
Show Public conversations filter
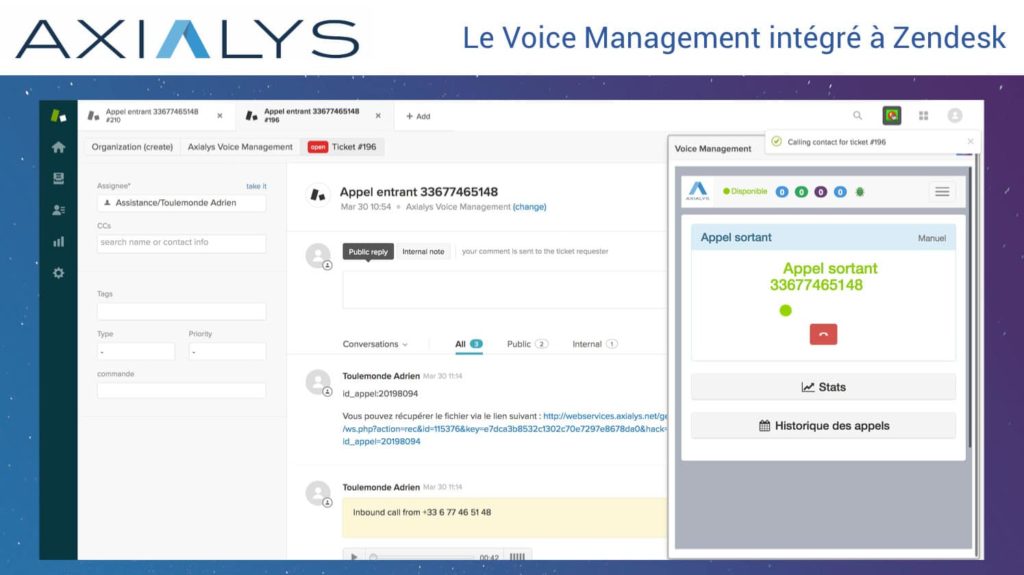point(527,344)
